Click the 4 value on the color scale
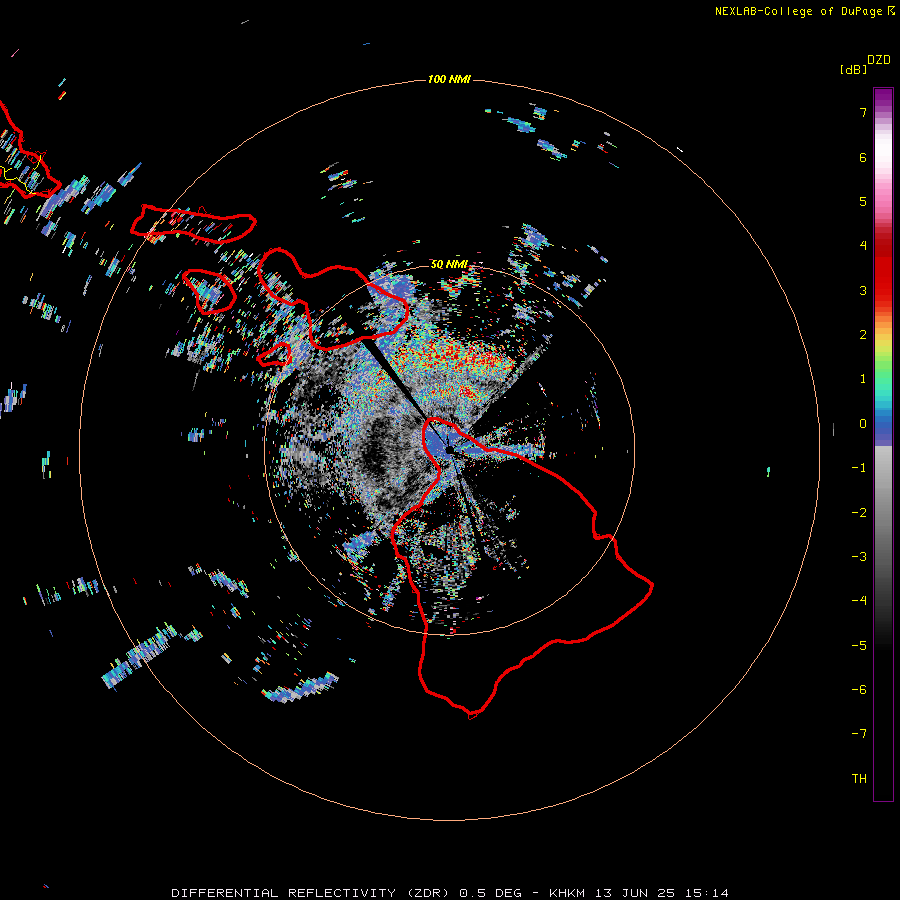The height and width of the screenshot is (900, 900). coord(863,246)
